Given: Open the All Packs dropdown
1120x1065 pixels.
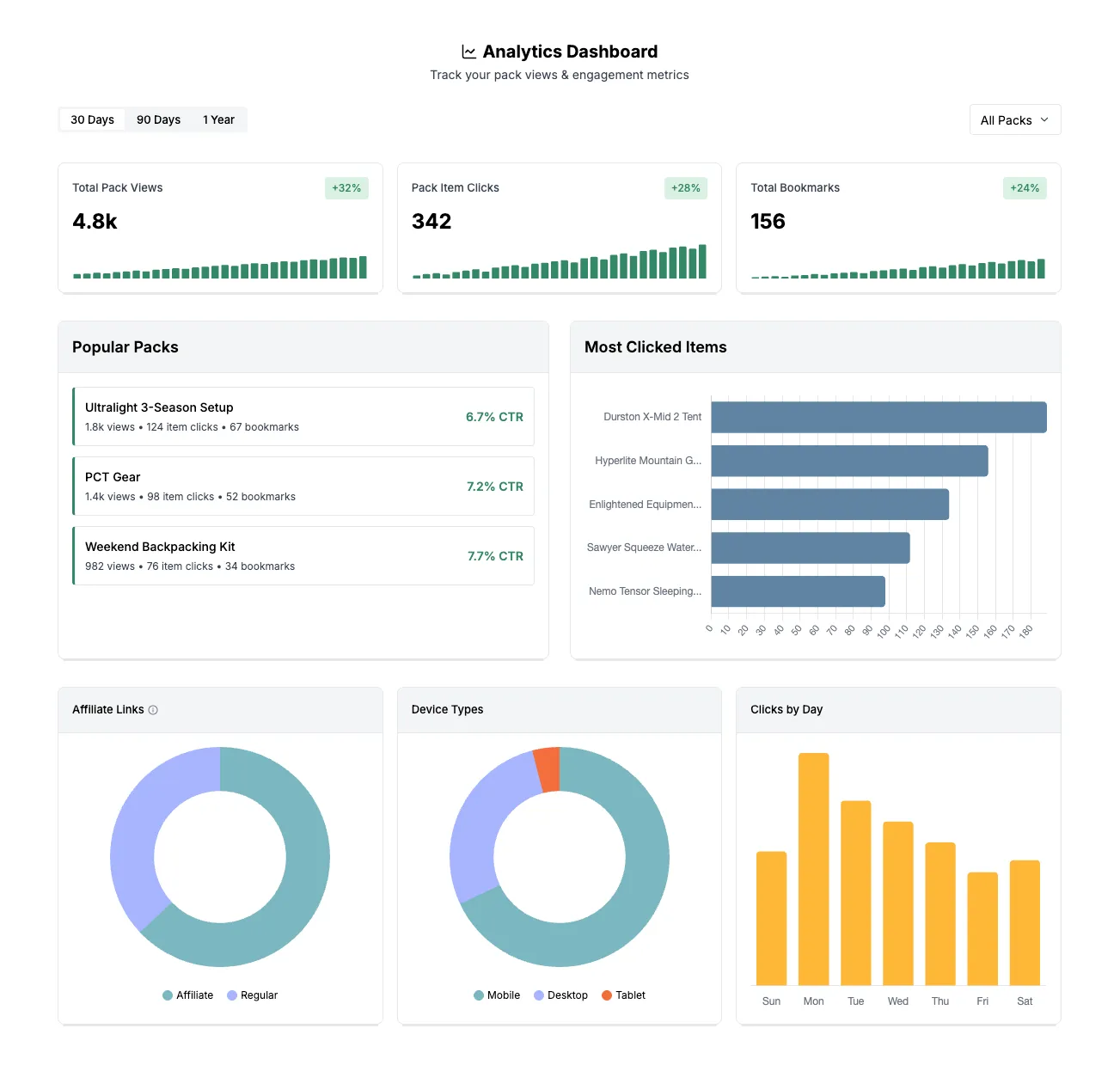Looking at the screenshot, I should tap(1014, 119).
